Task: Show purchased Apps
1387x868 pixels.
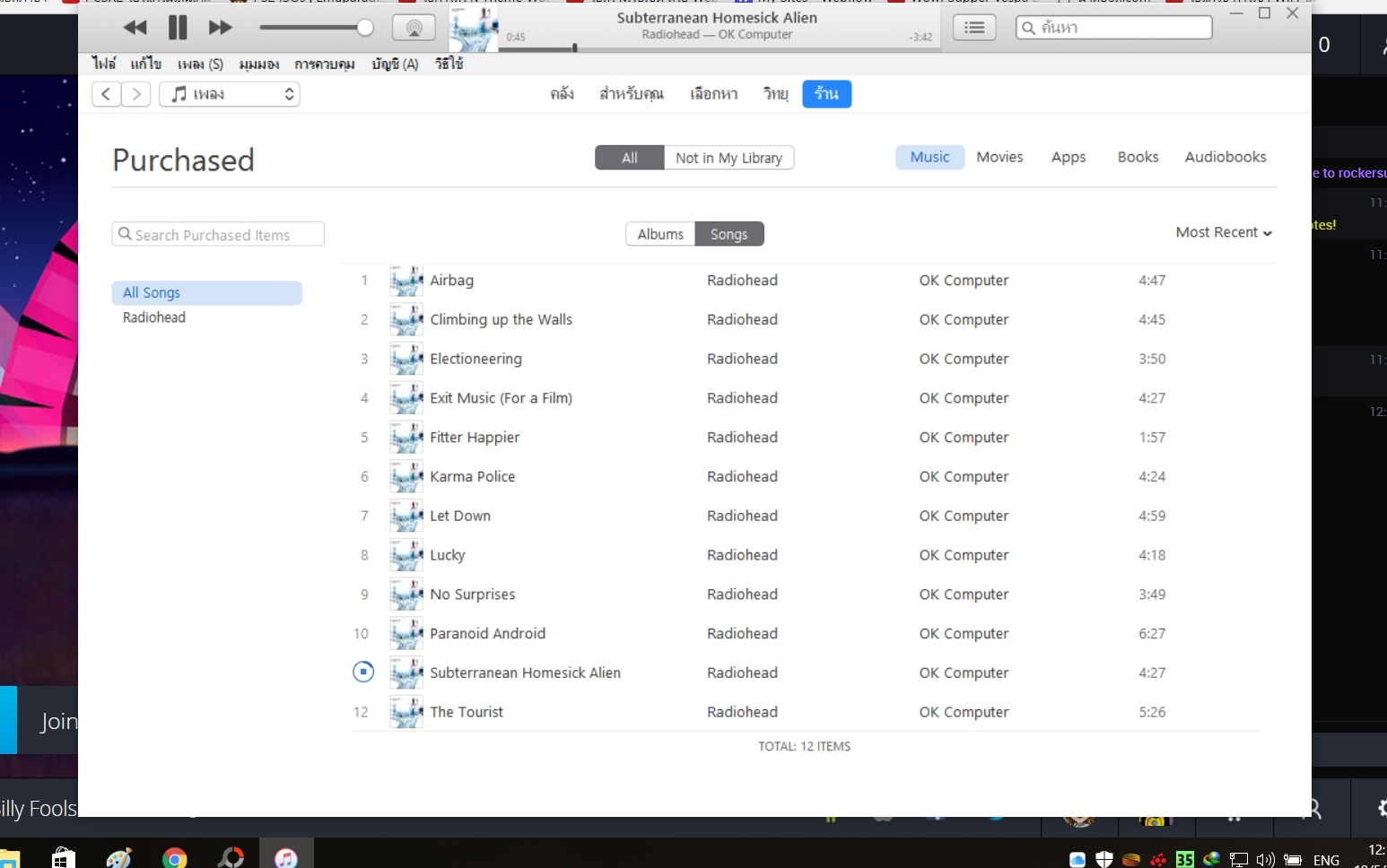Action: [x=1069, y=157]
